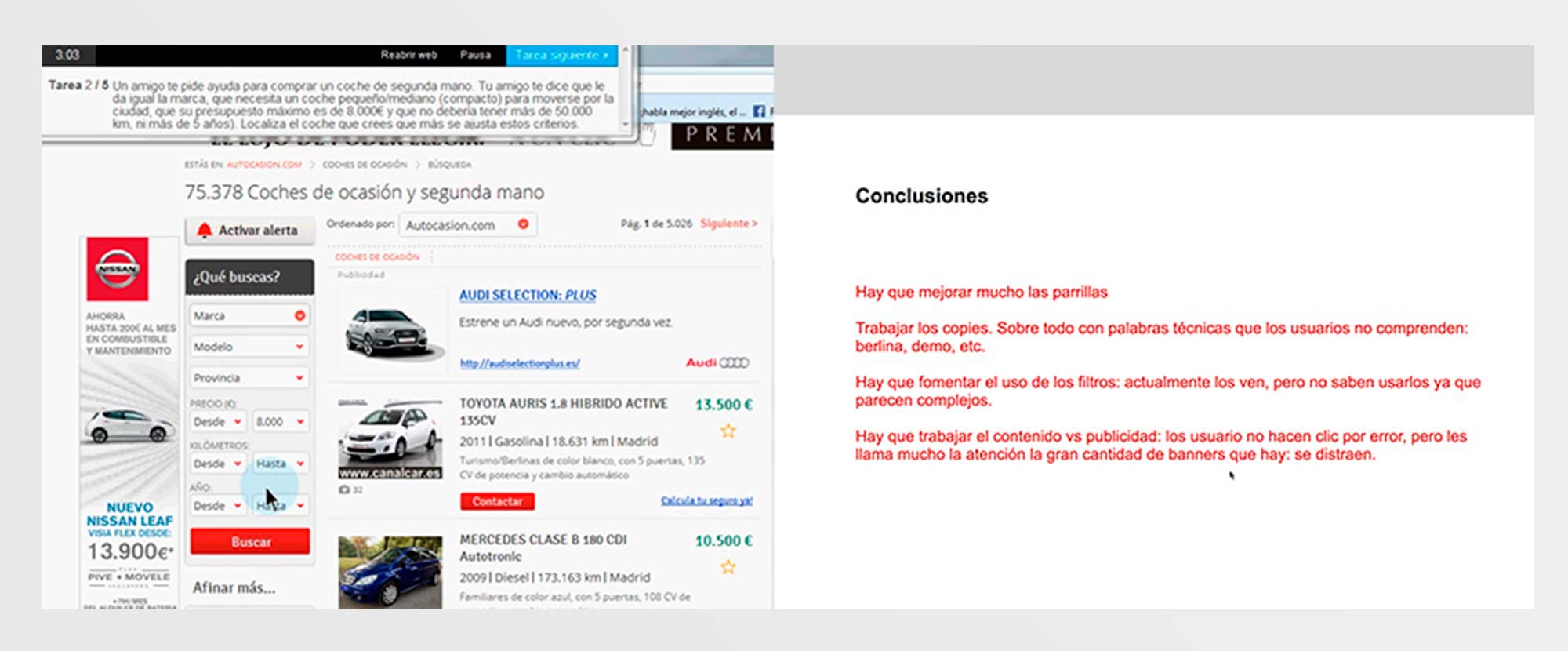This screenshot has height=651, width=1568.
Task: Open the AUTOCASION.COM breadcrumb link
Action: [264, 165]
